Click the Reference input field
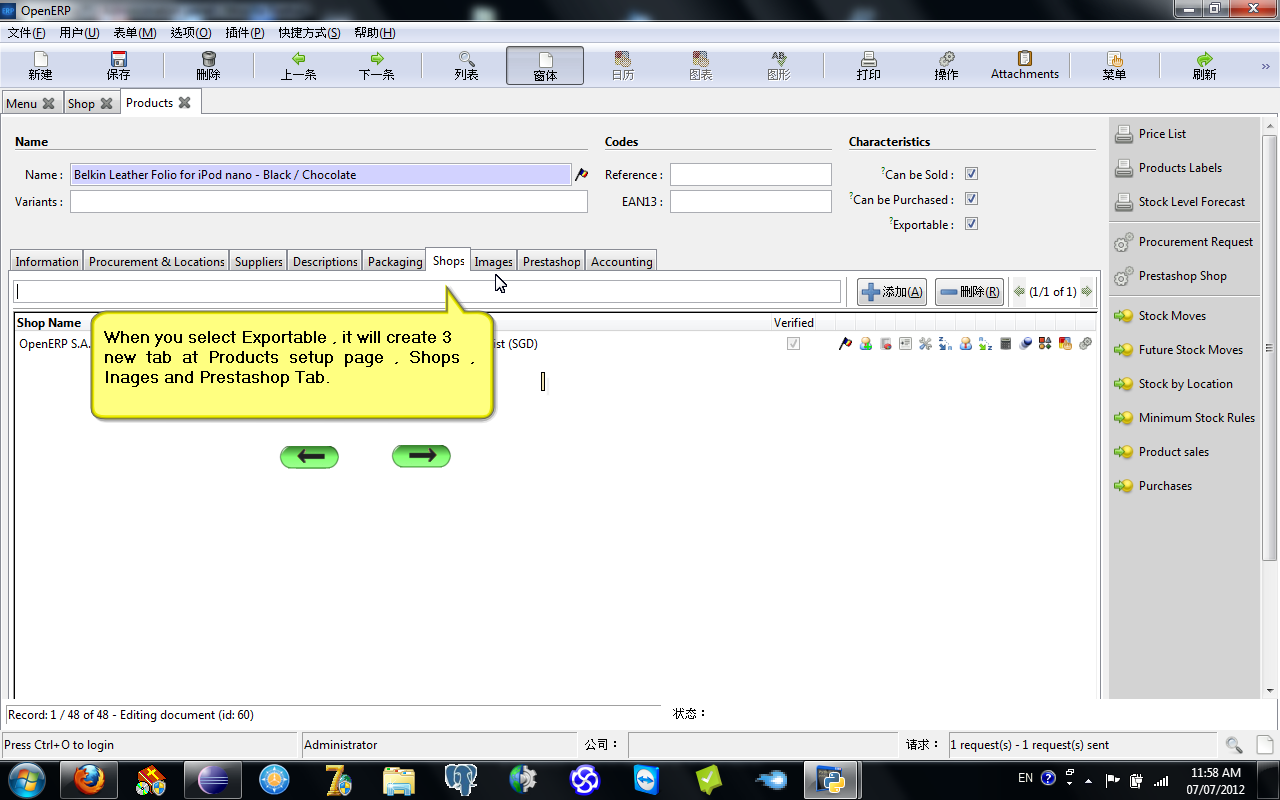This screenshot has width=1280, height=800. [x=750, y=175]
